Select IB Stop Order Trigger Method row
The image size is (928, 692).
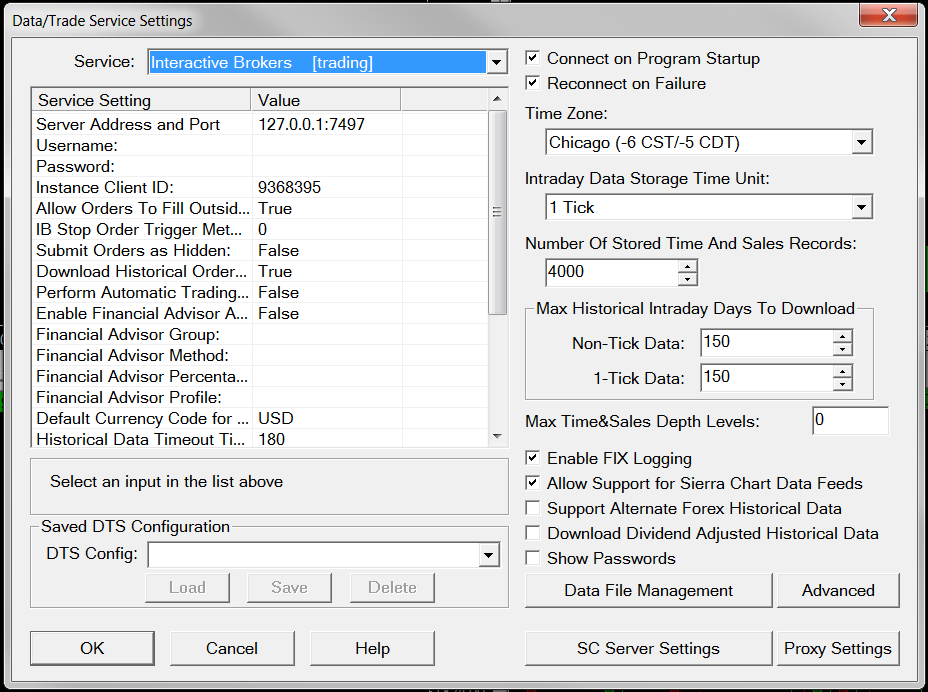260,229
